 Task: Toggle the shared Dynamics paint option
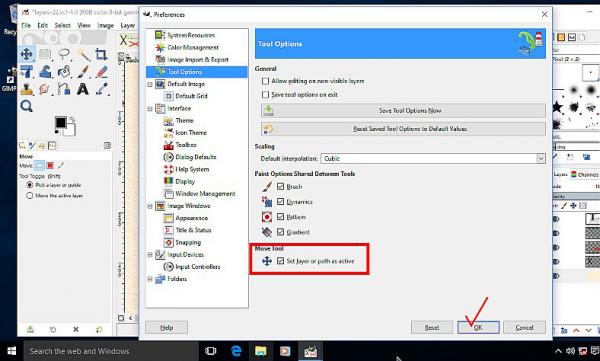[x=280, y=201]
